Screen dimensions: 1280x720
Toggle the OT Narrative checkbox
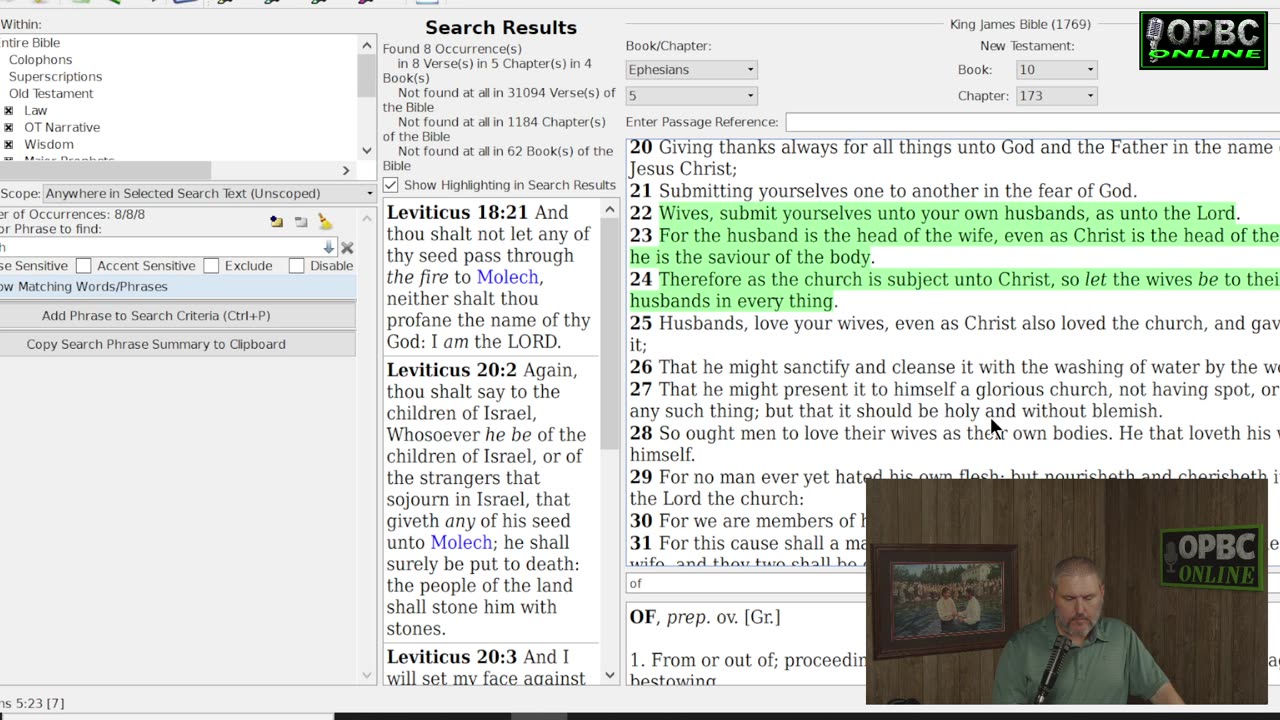9,128
